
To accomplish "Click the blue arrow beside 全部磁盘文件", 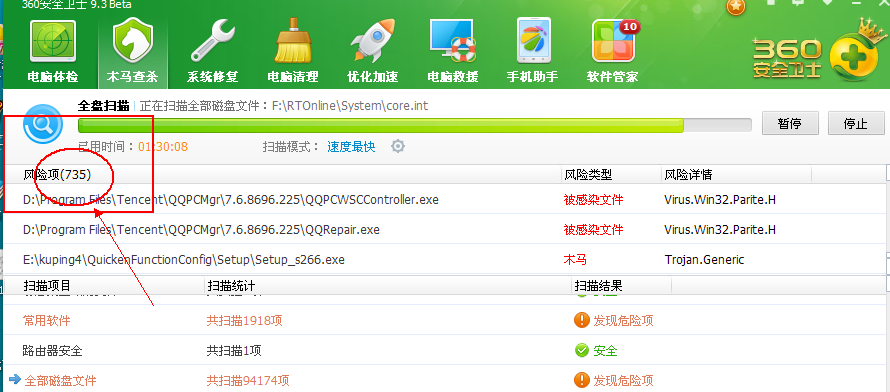I will [x=15, y=379].
